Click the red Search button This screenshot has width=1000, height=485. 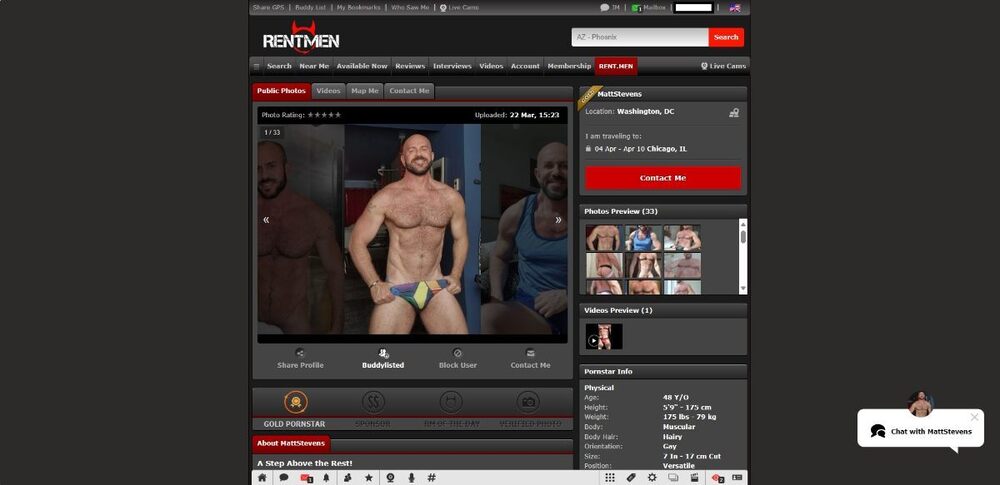tap(726, 37)
